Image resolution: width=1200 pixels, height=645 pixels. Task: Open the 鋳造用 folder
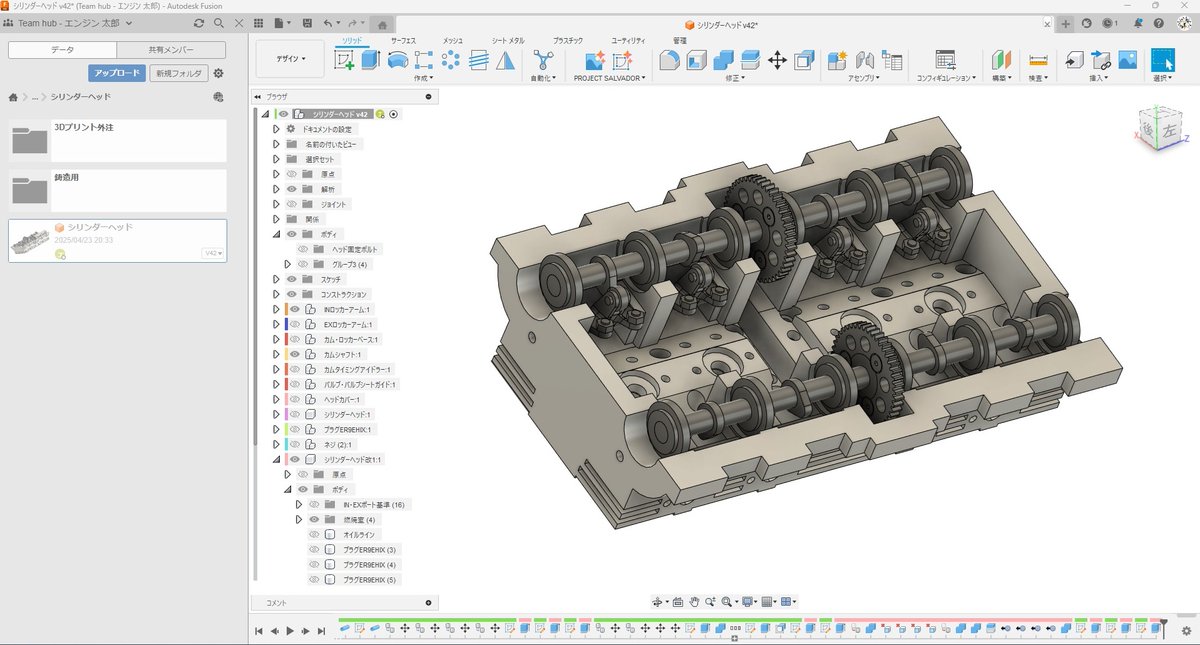point(118,190)
